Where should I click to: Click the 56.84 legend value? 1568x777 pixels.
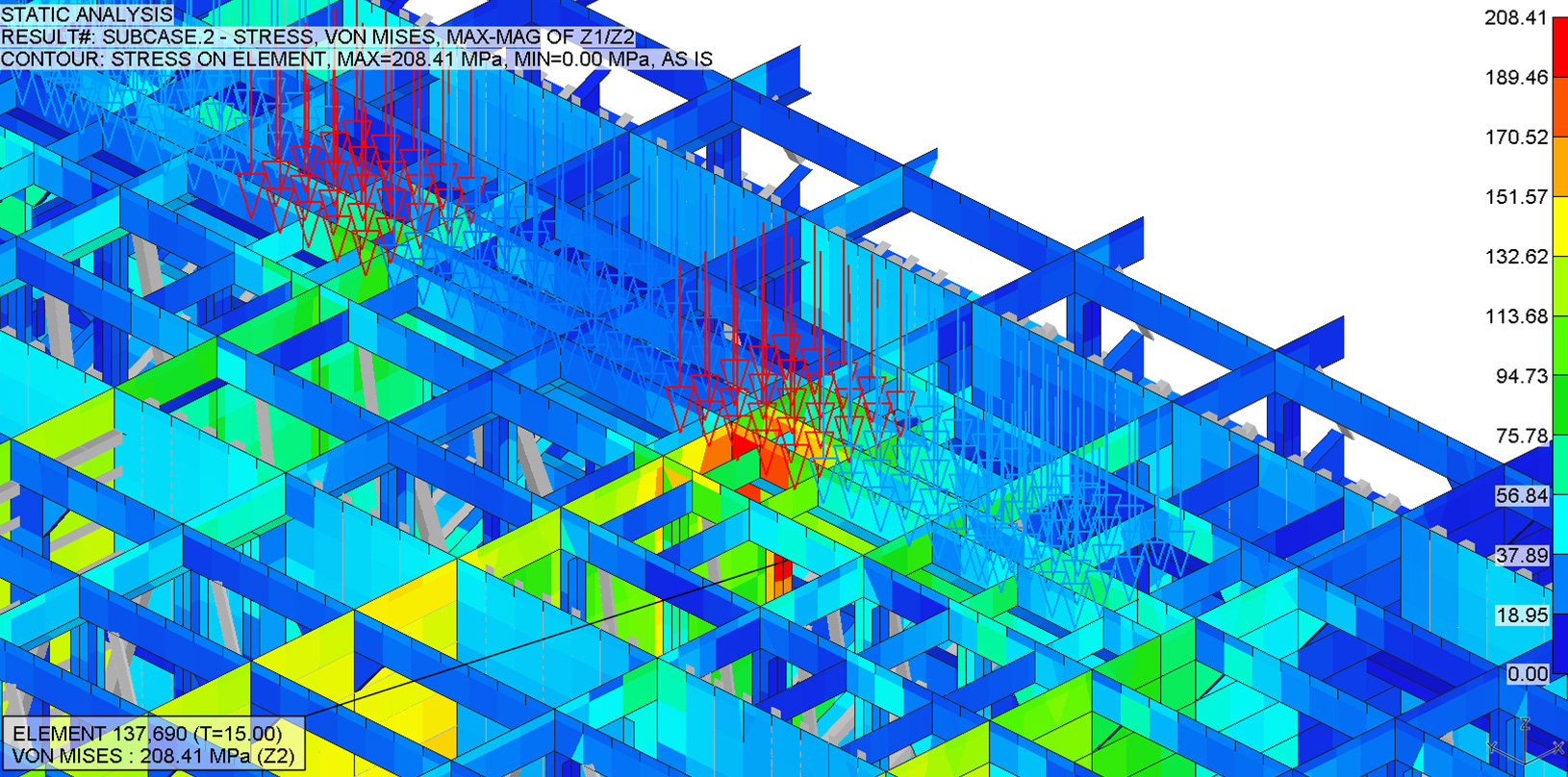coord(1521,495)
